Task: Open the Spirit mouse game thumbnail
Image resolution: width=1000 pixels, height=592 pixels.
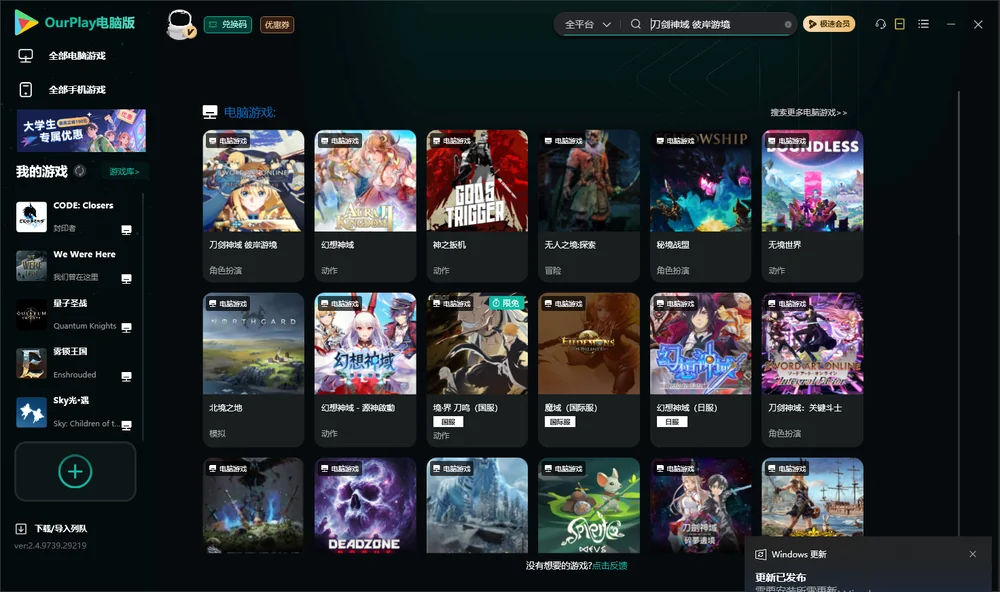Action: pos(589,505)
